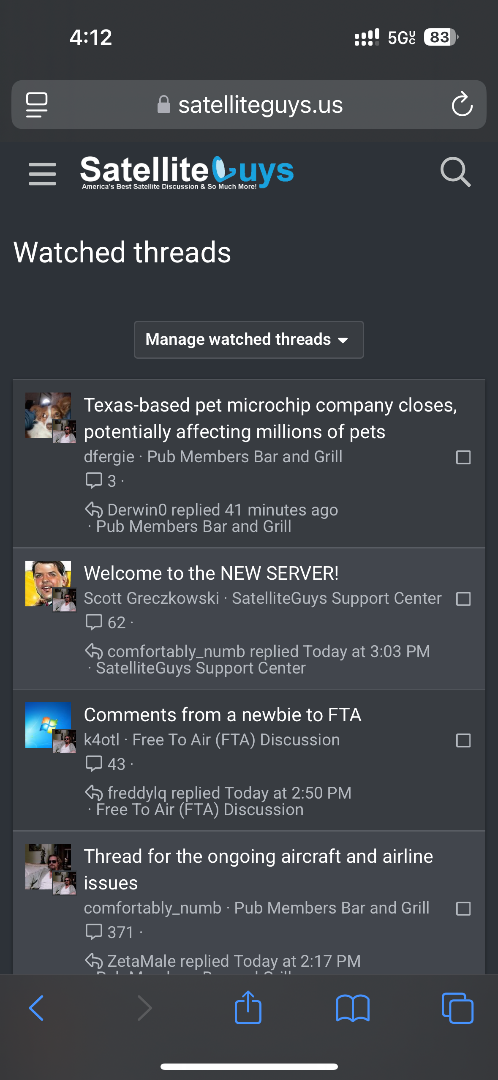The image size is (498, 1080).
Task: Open Welcome to the NEW SERVER! thread
Action: click(x=211, y=573)
